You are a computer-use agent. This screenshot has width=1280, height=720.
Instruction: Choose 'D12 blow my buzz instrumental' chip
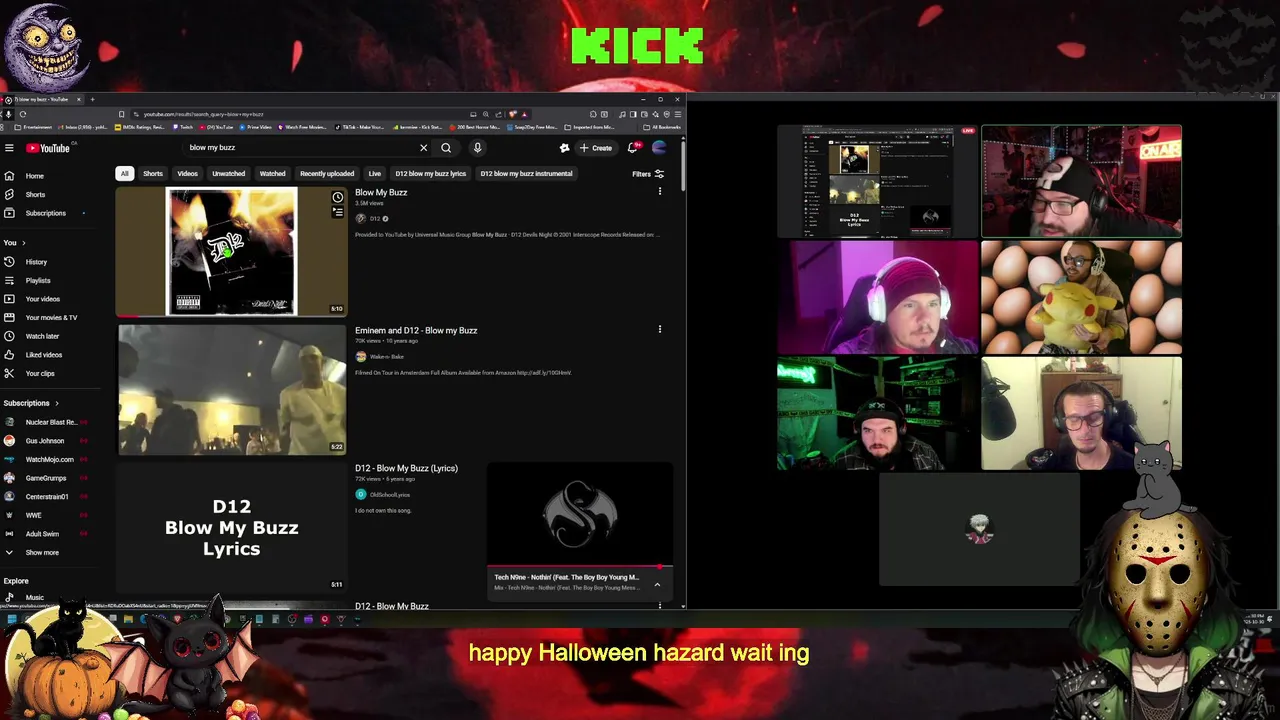click(x=526, y=173)
